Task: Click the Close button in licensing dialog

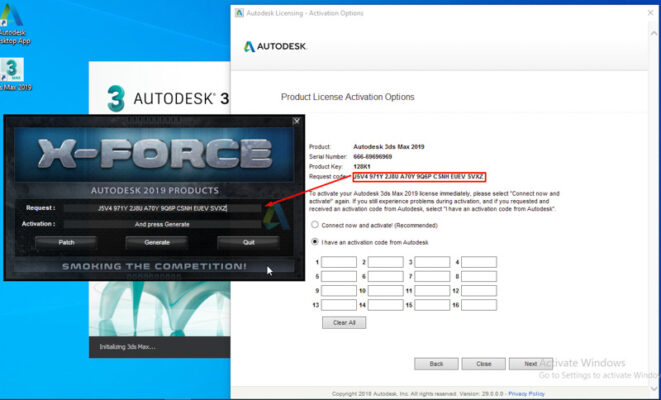Action: [484, 364]
